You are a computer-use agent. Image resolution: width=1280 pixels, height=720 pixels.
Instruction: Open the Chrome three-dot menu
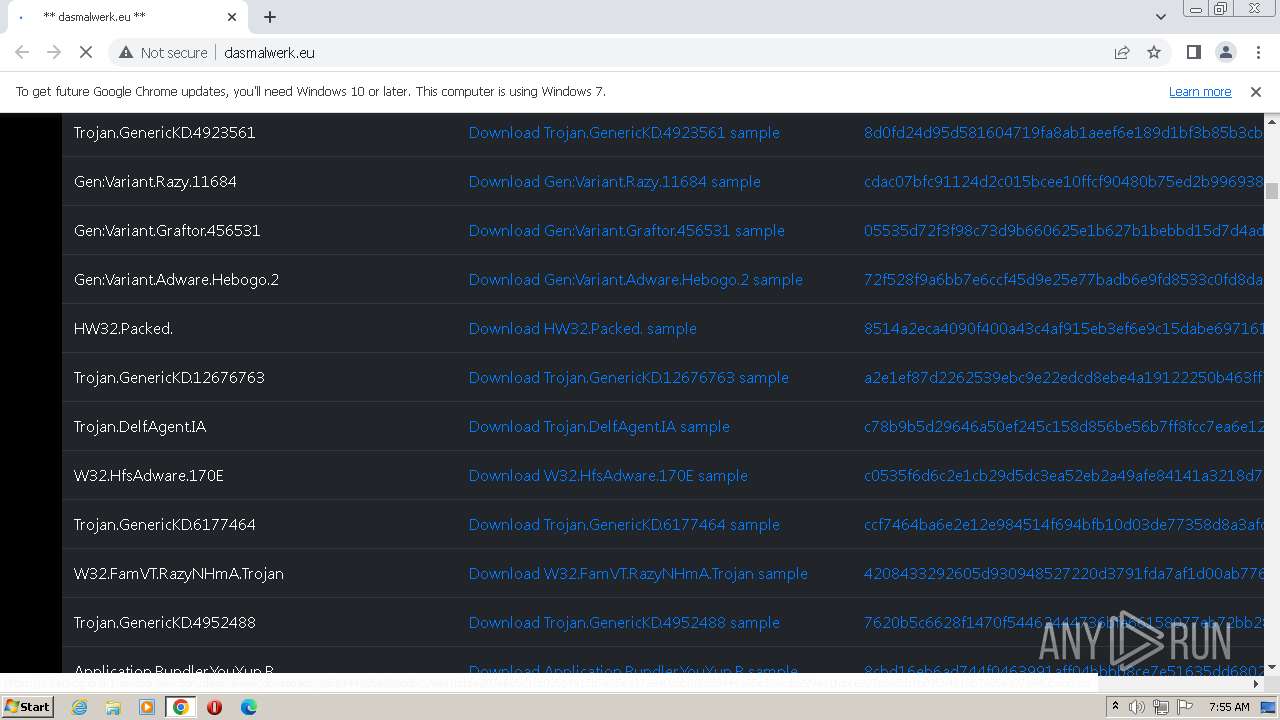[x=1257, y=52]
